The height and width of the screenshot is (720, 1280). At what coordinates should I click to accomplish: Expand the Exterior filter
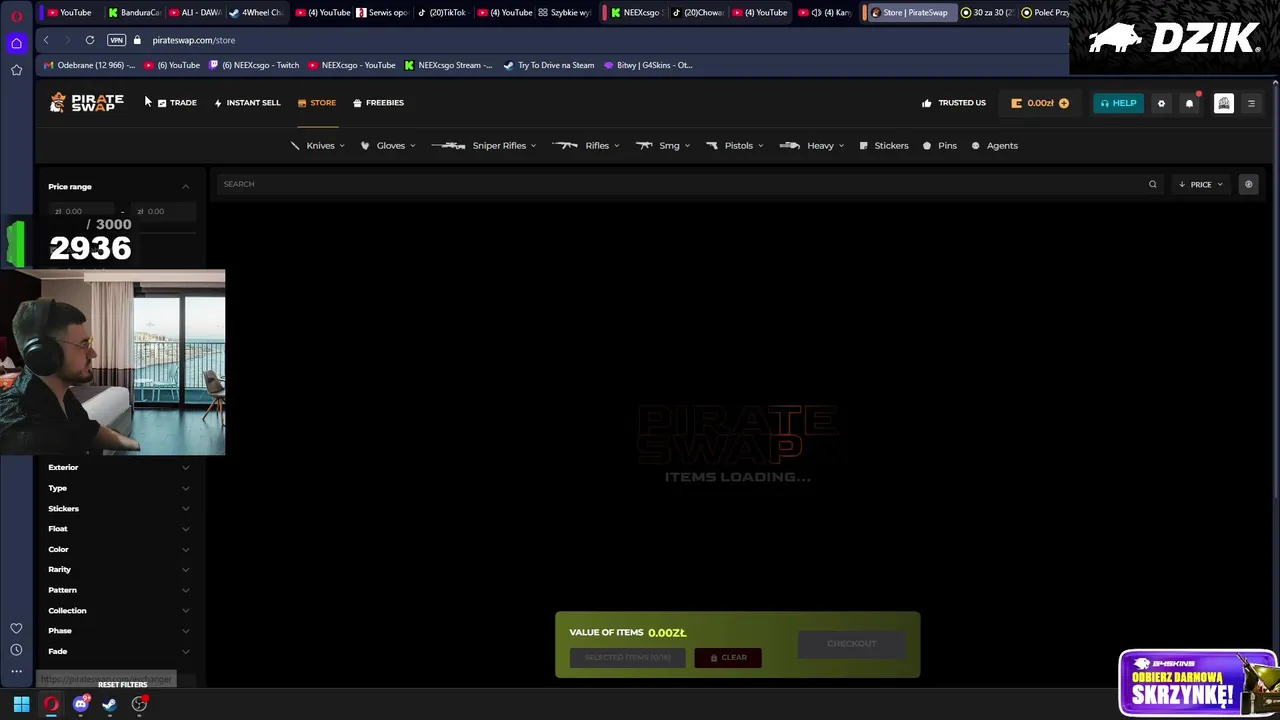(119, 468)
